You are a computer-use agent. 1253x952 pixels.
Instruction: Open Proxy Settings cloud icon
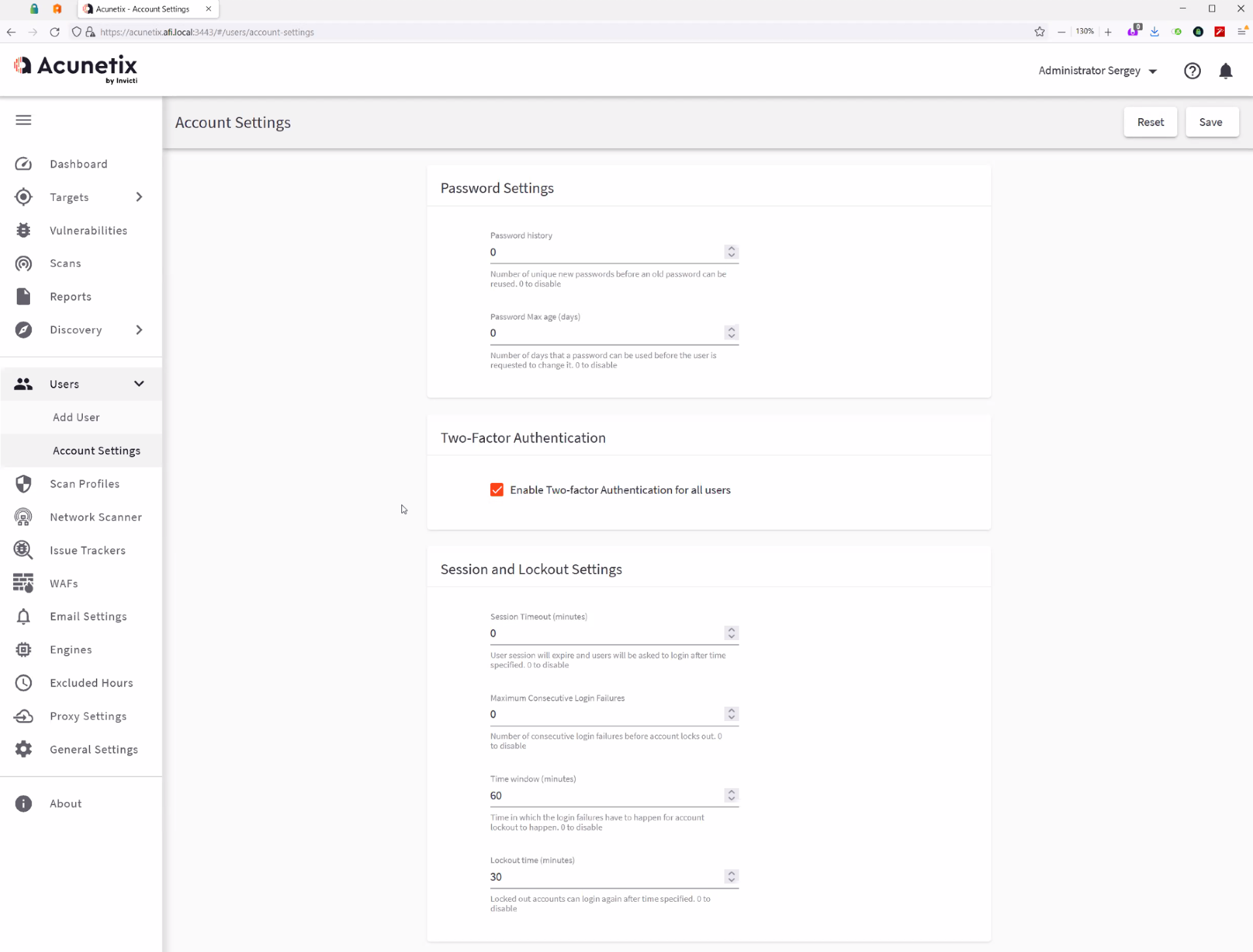[x=23, y=716]
